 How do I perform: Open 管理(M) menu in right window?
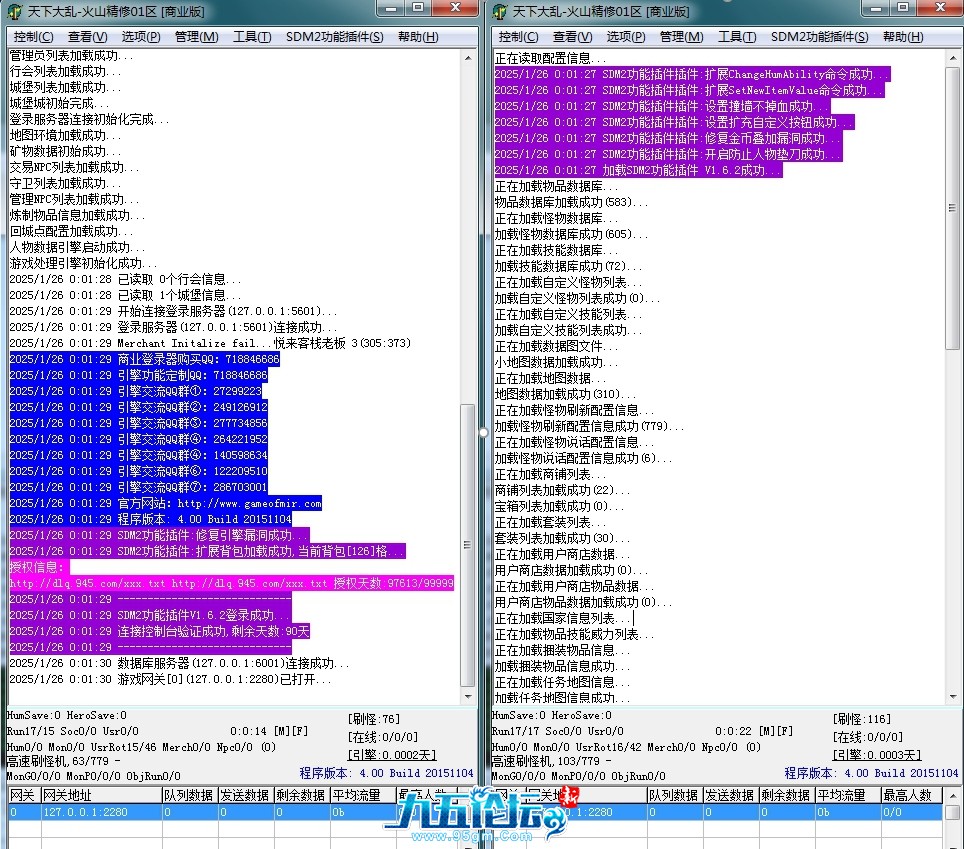[681, 37]
